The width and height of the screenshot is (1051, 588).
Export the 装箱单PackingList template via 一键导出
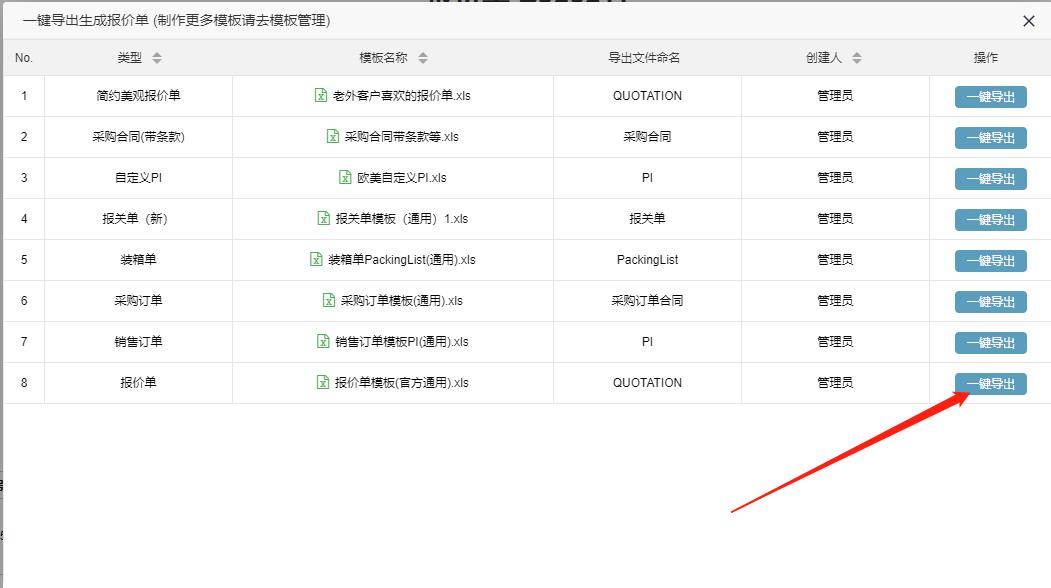point(990,260)
